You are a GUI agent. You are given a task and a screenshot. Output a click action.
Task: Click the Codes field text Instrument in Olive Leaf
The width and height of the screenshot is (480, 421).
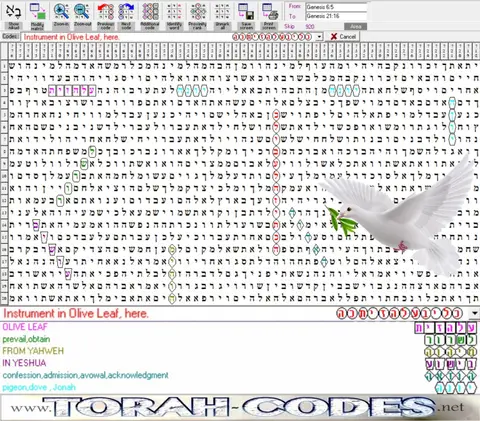pyautogui.click(x=71, y=37)
